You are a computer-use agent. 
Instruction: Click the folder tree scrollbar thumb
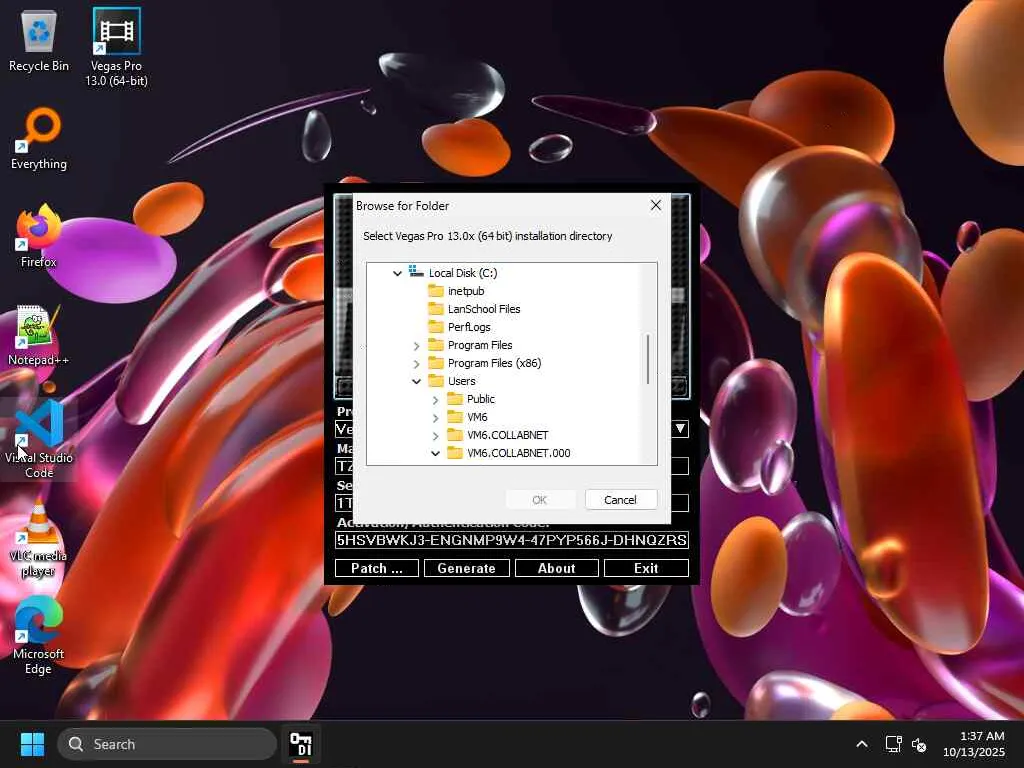click(648, 359)
